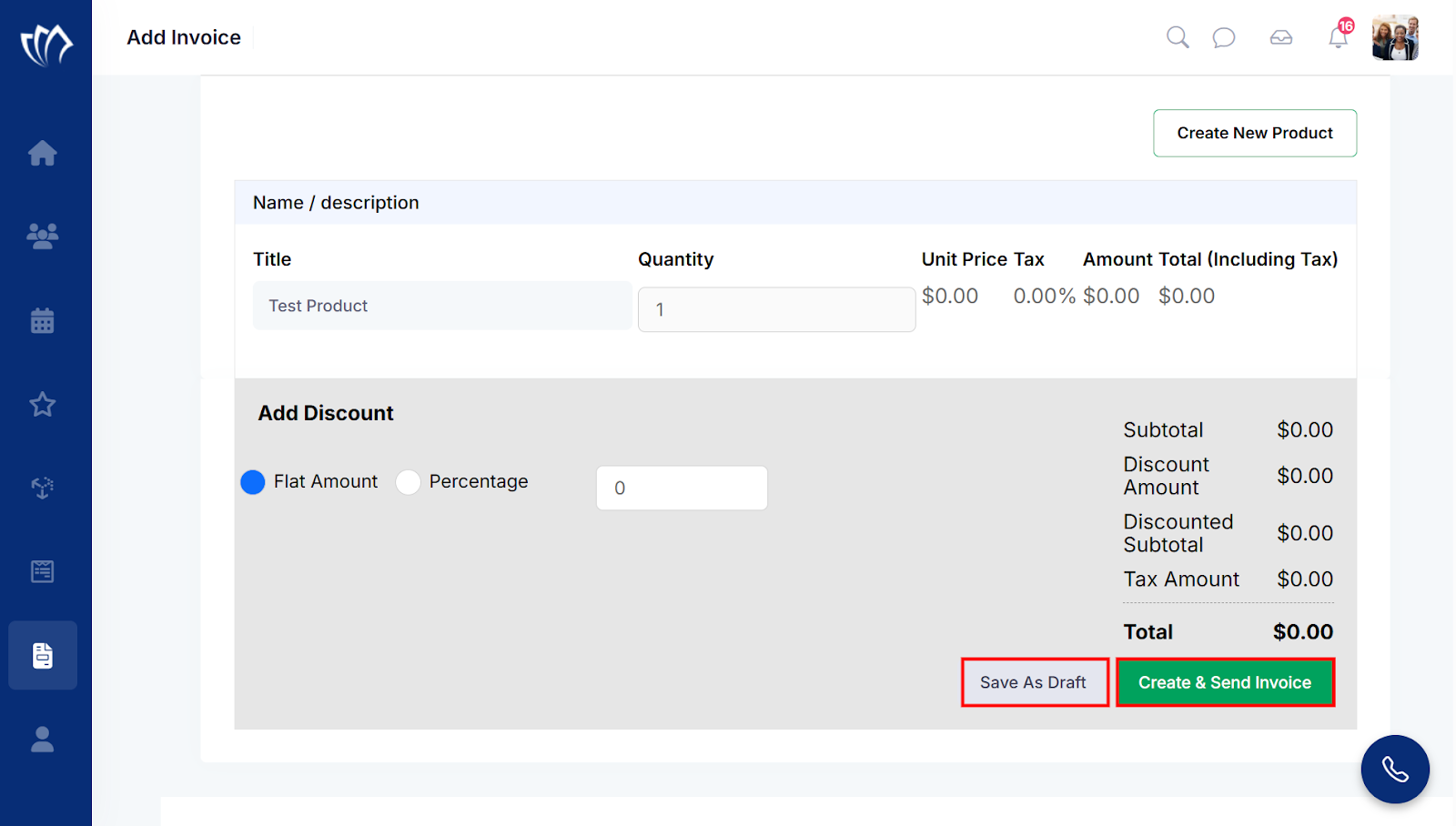Click the Add Invoice page title
The height and width of the screenshot is (826, 1456).
click(x=184, y=37)
